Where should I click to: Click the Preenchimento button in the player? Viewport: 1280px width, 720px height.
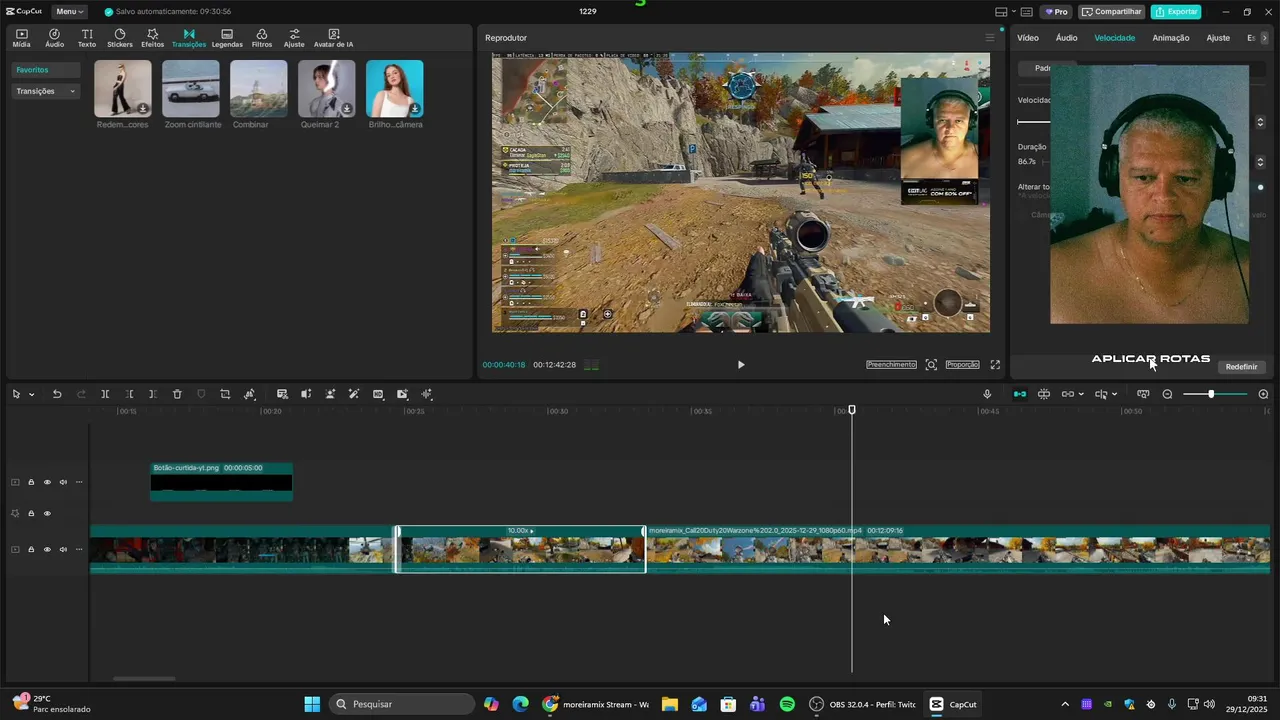click(891, 365)
